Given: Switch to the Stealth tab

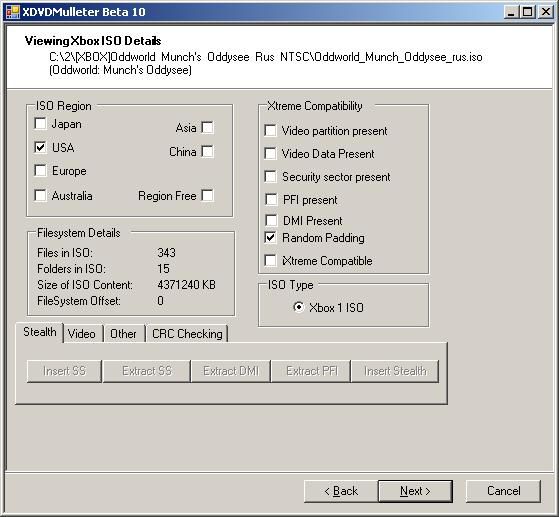Looking at the screenshot, I should [40, 332].
